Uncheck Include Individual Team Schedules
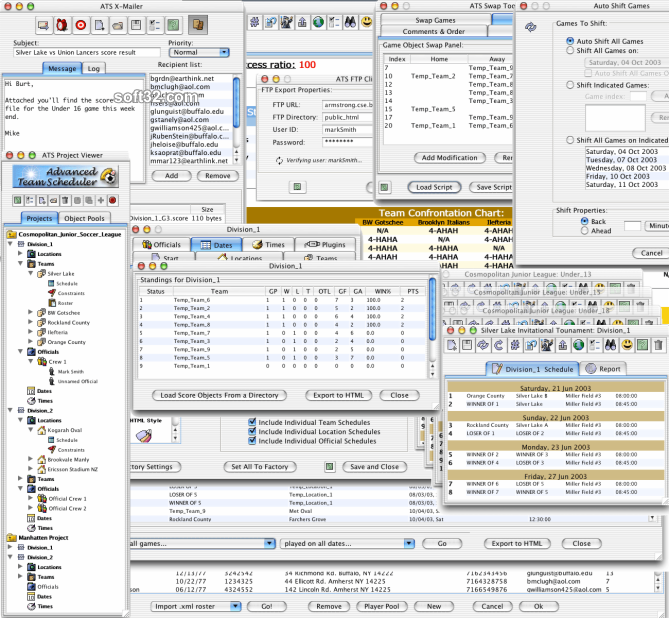This screenshot has width=669, height=618. point(252,422)
